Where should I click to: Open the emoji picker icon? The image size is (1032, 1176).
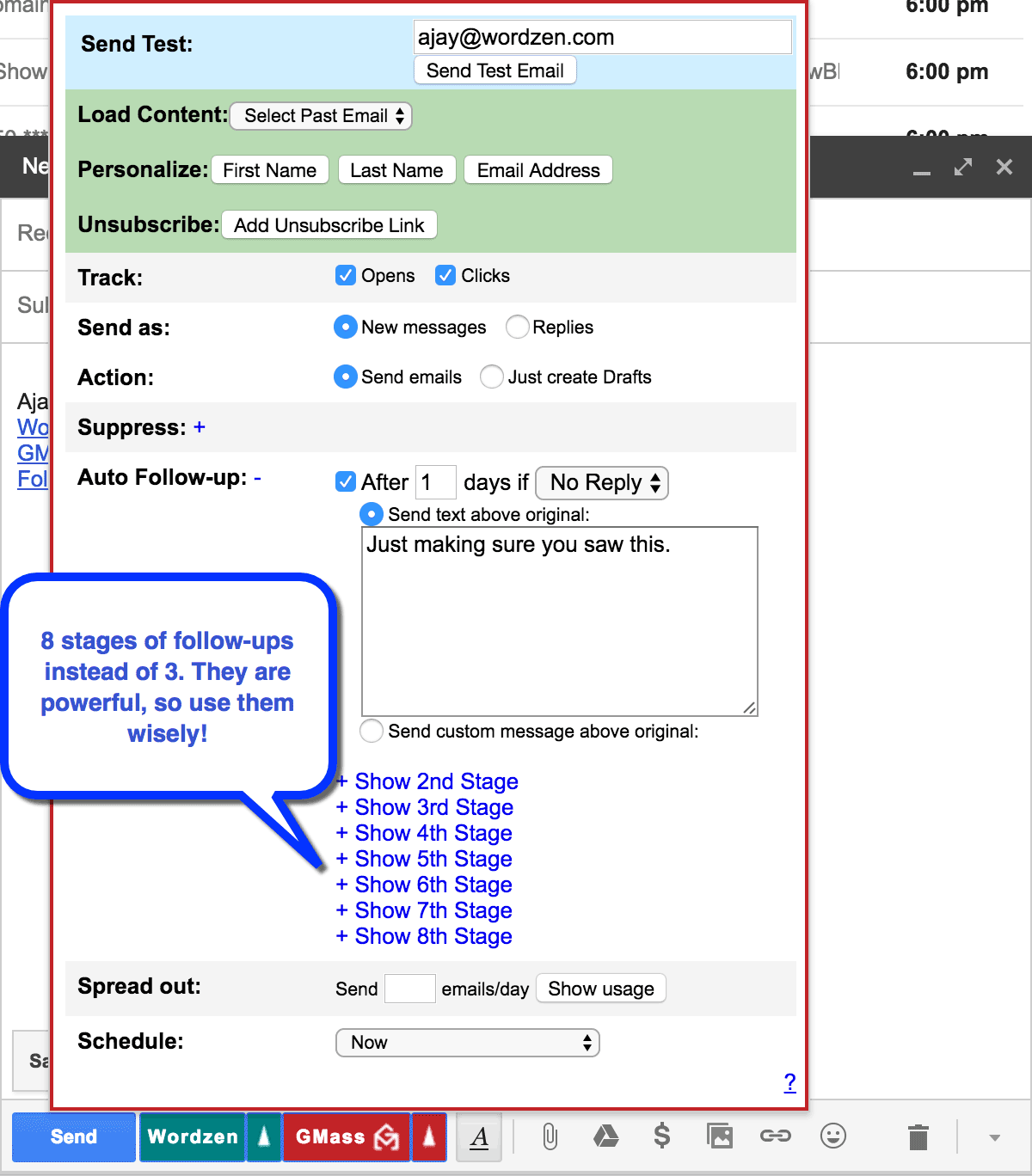tap(832, 1136)
